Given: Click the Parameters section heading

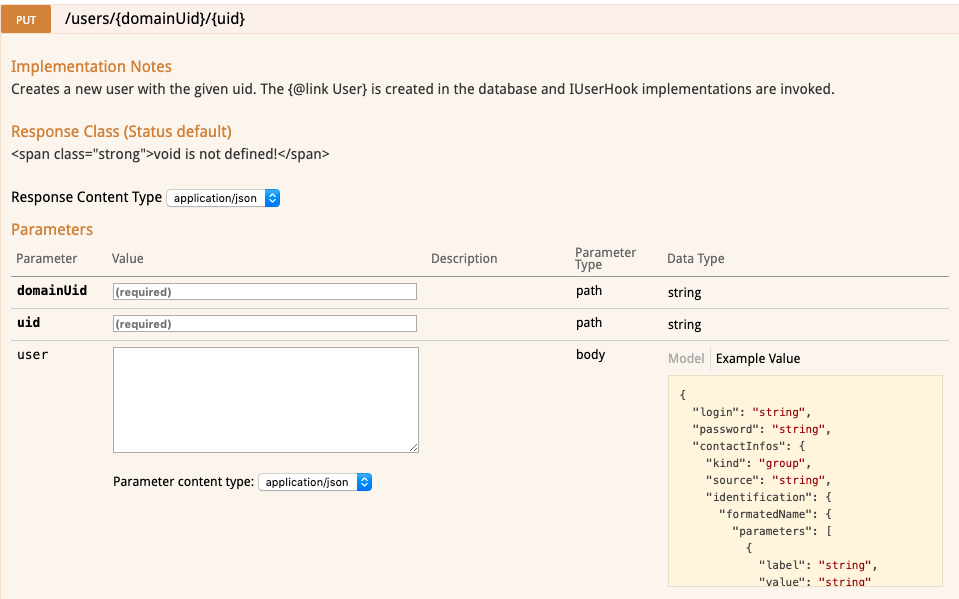Looking at the screenshot, I should tap(52, 230).
